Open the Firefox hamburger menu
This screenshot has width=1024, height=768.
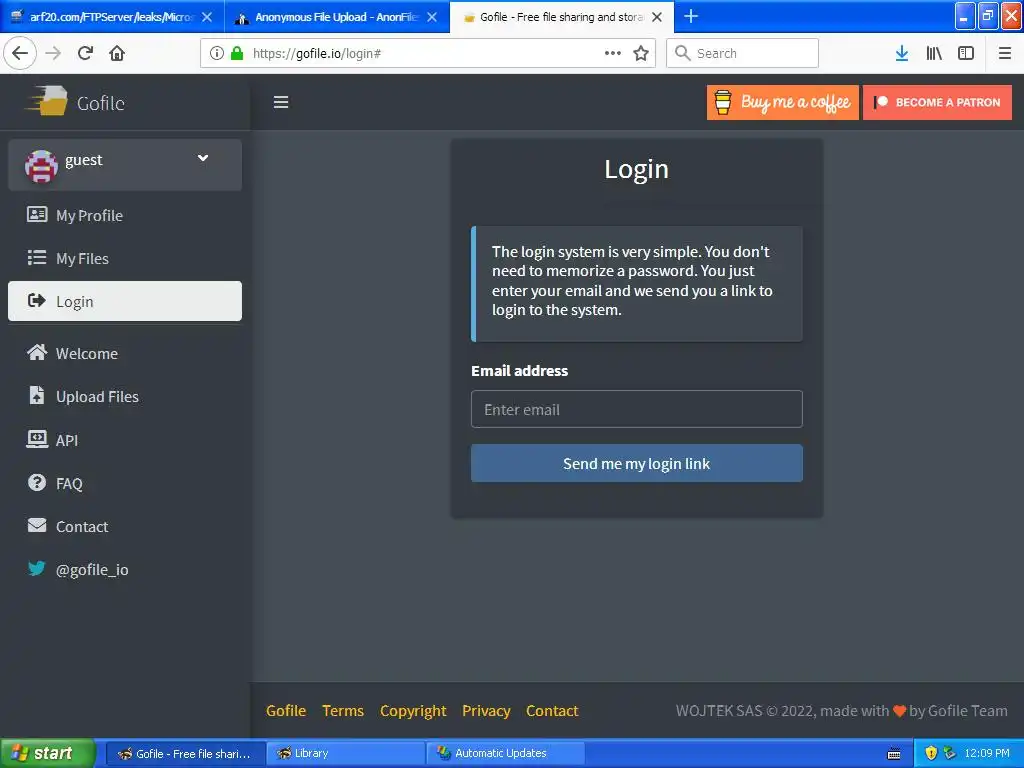tap(1004, 53)
